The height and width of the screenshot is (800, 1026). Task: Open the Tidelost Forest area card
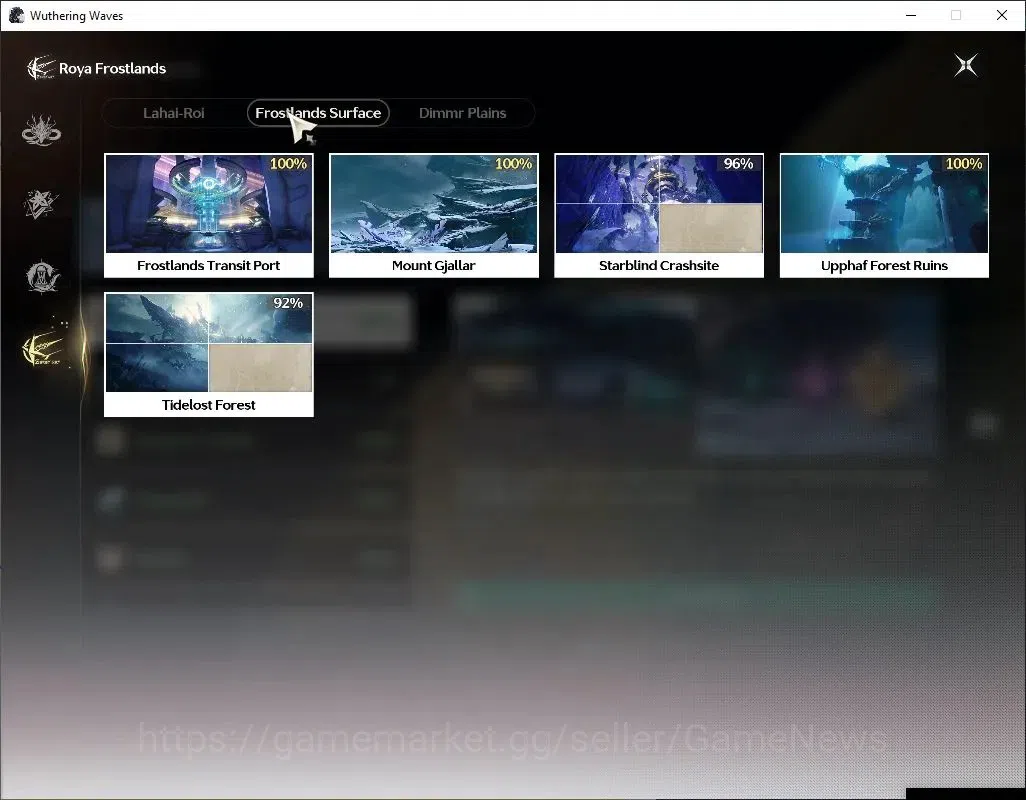[x=209, y=355]
